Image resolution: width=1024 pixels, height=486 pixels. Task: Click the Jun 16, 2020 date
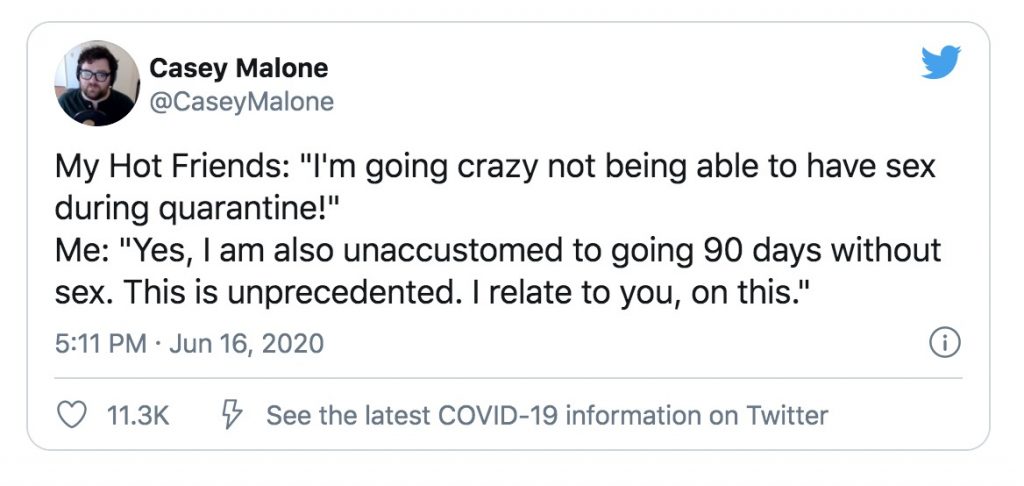[x=245, y=344]
